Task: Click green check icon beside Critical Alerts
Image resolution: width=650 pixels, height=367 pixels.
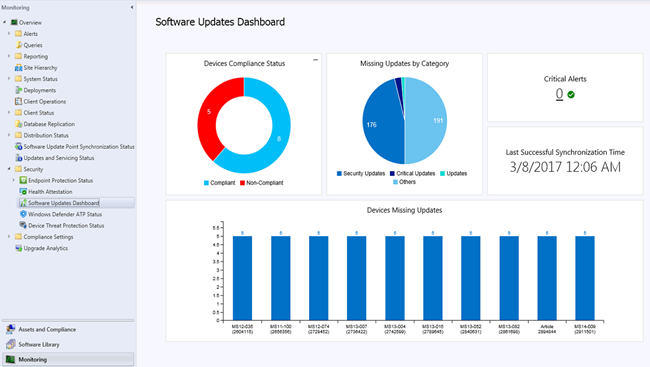Action: (x=571, y=95)
